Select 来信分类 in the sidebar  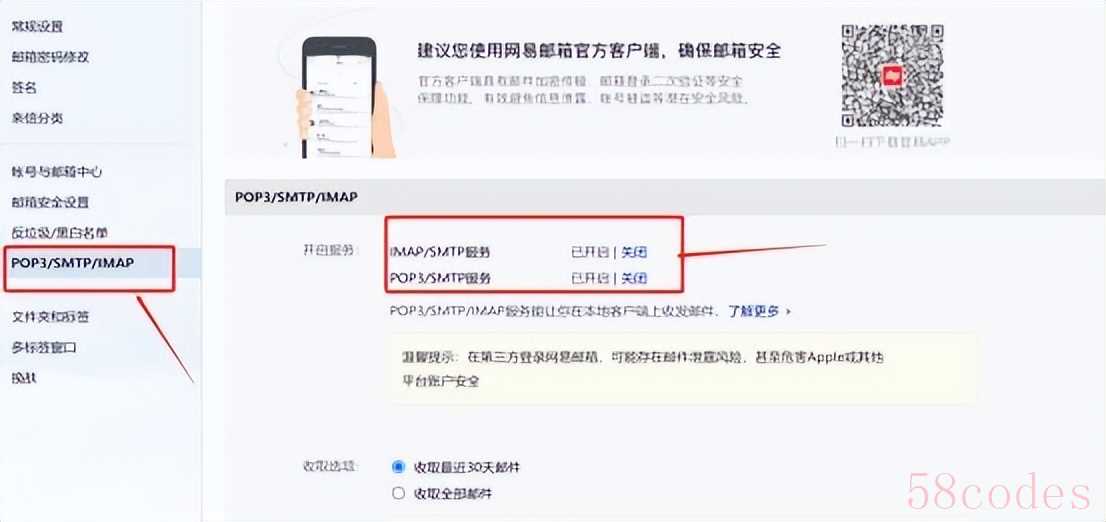37,118
